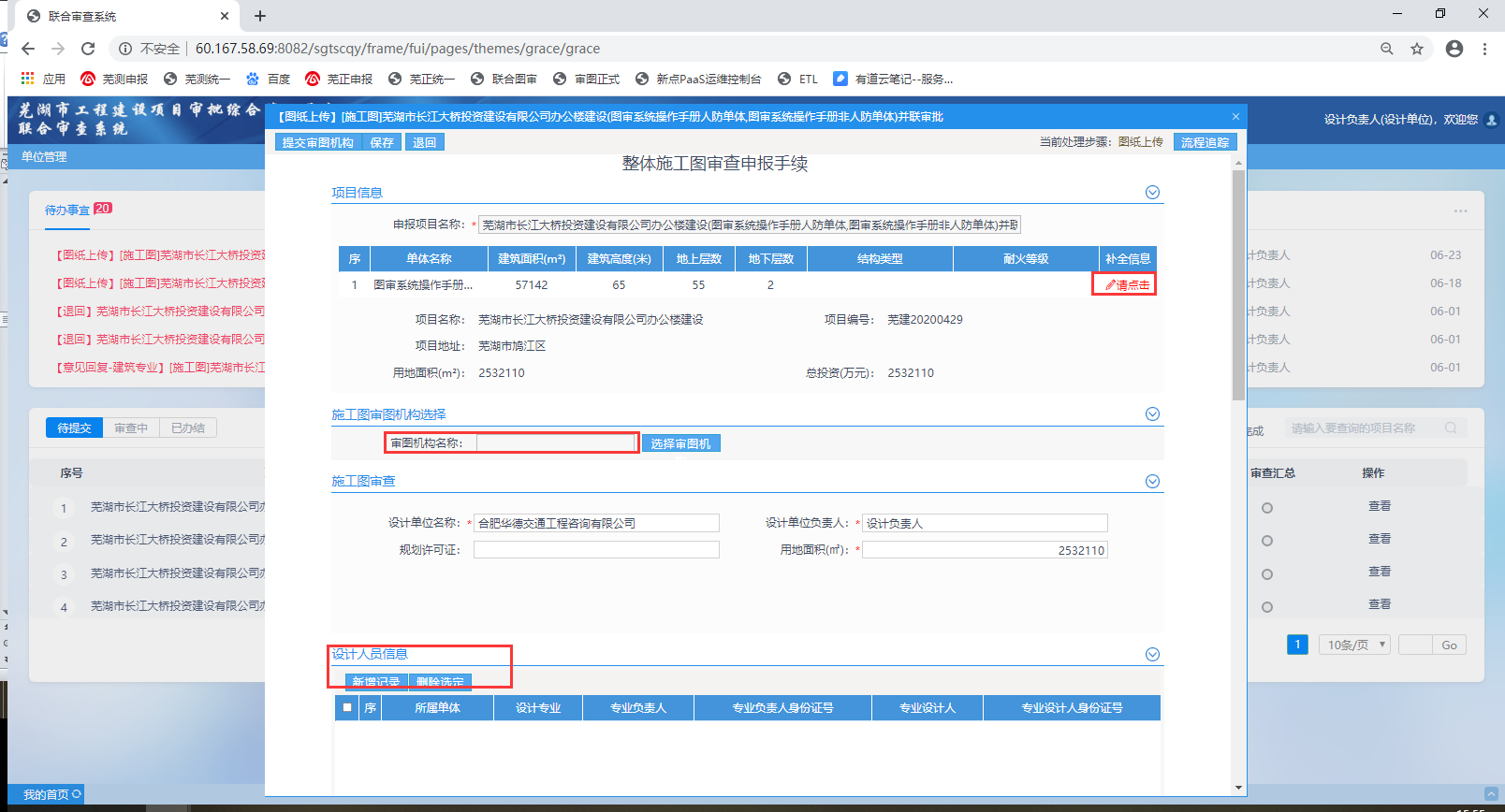Viewport: 1505px width, 812px height.
Task: Open Youdao Cloud Notes bookmark
Action: (x=893, y=80)
